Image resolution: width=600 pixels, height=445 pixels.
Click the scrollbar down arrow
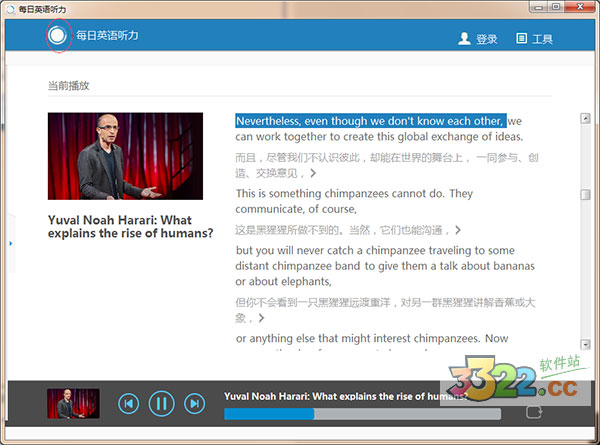click(x=585, y=344)
